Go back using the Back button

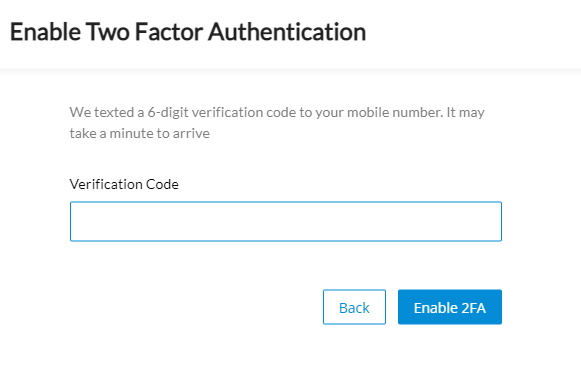tap(354, 307)
